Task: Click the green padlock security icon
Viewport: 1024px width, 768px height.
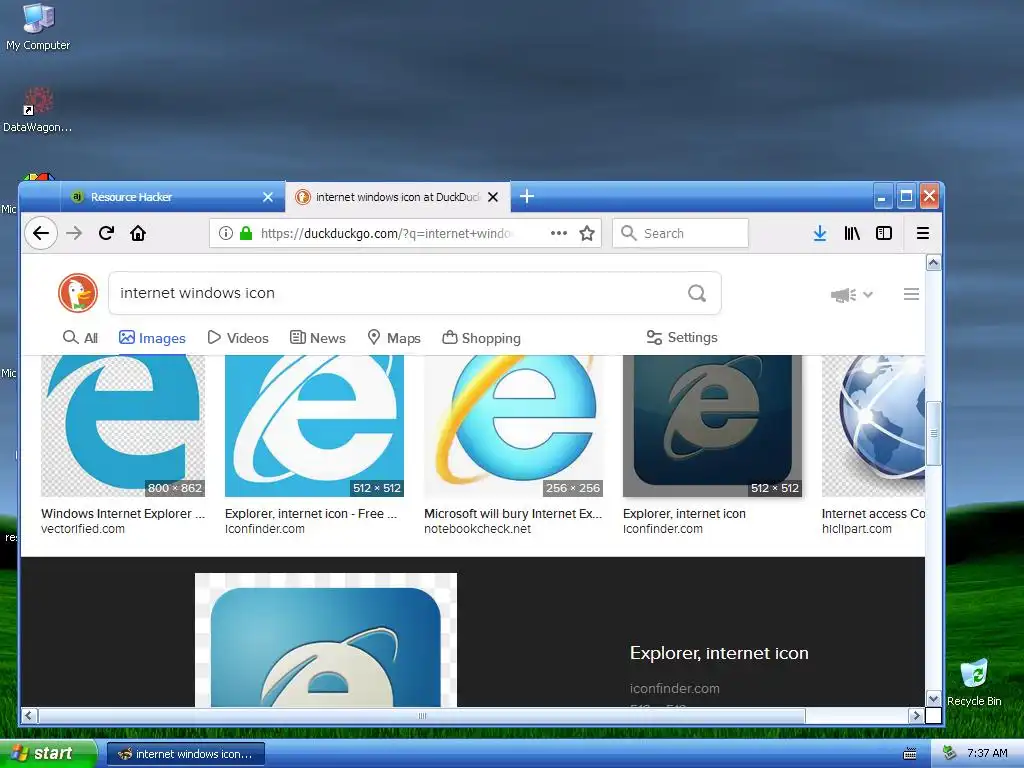Action: (x=246, y=233)
